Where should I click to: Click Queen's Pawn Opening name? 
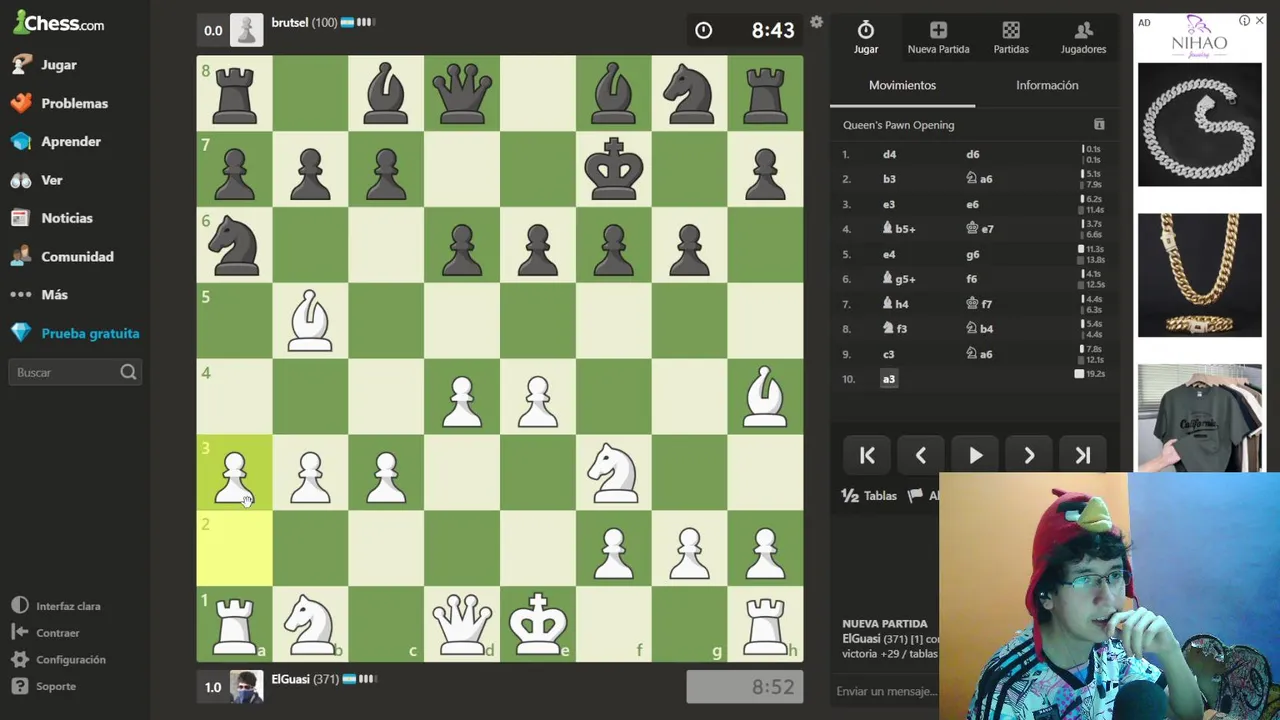898,125
